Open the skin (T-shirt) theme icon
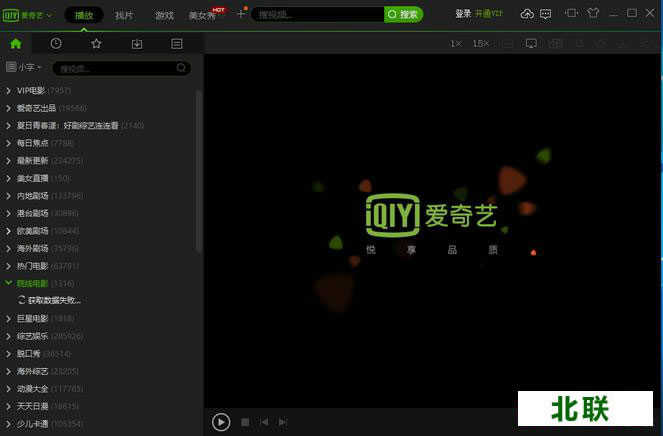663x436 pixels. 593,14
